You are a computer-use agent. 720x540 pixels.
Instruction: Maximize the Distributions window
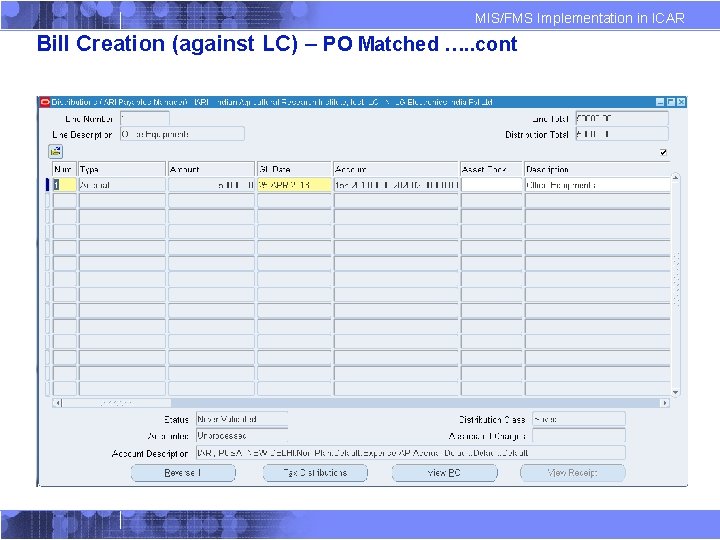(670, 102)
